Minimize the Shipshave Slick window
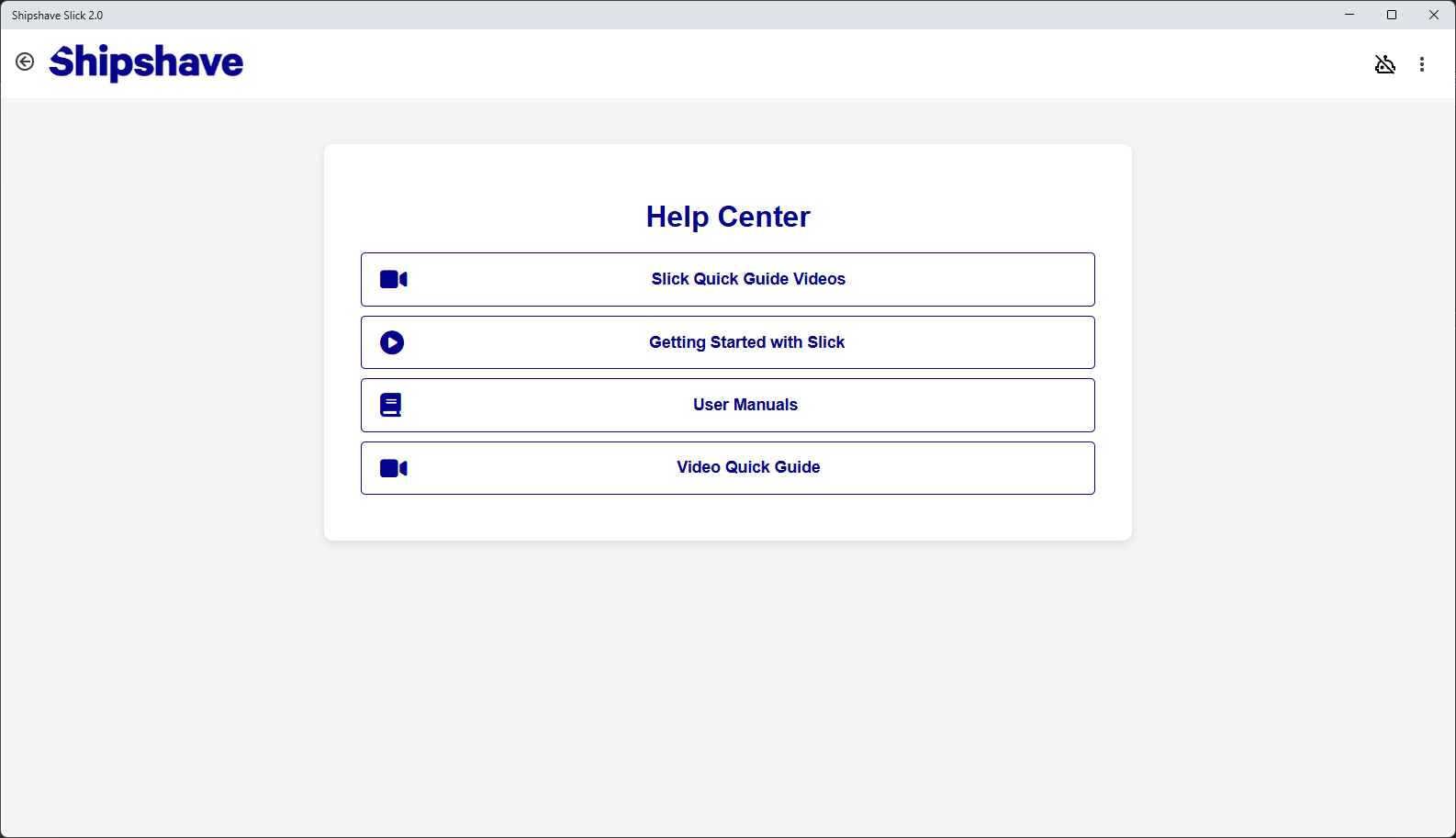1456x838 pixels. click(x=1350, y=15)
